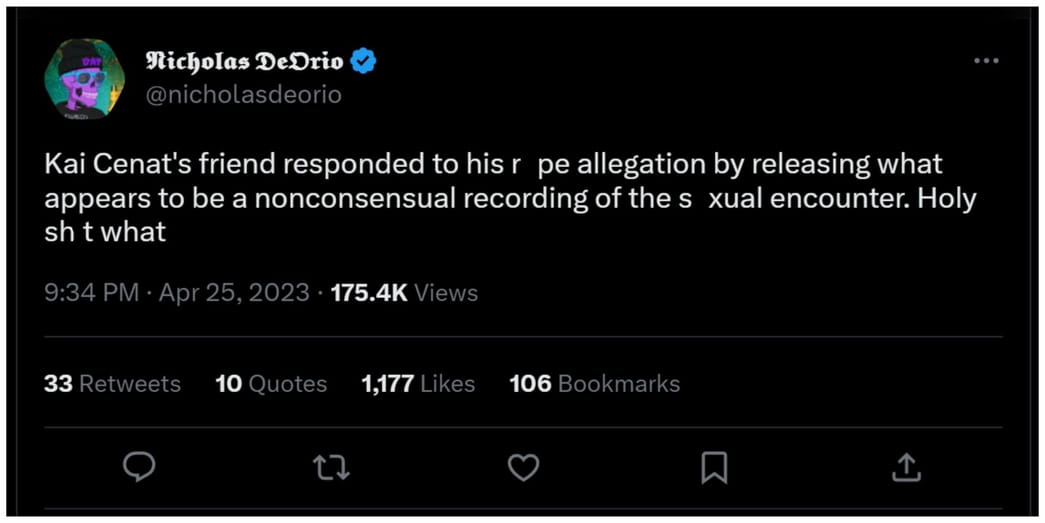
Task: Click the blue verified checkmark badge
Action: [364, 62]
